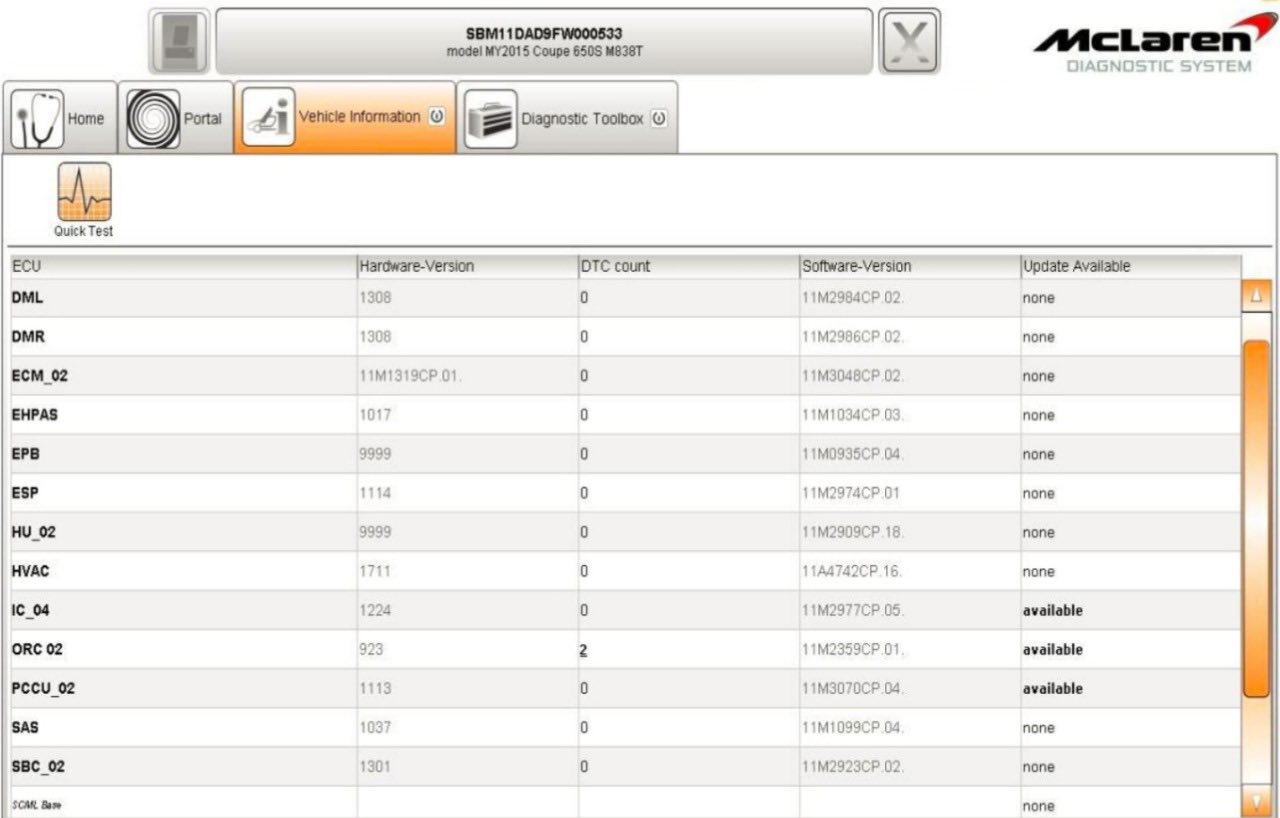The height and width of the screenshot is (818, 1280).
Task: Select the SBC_02 ECU row
Action: 625,766
